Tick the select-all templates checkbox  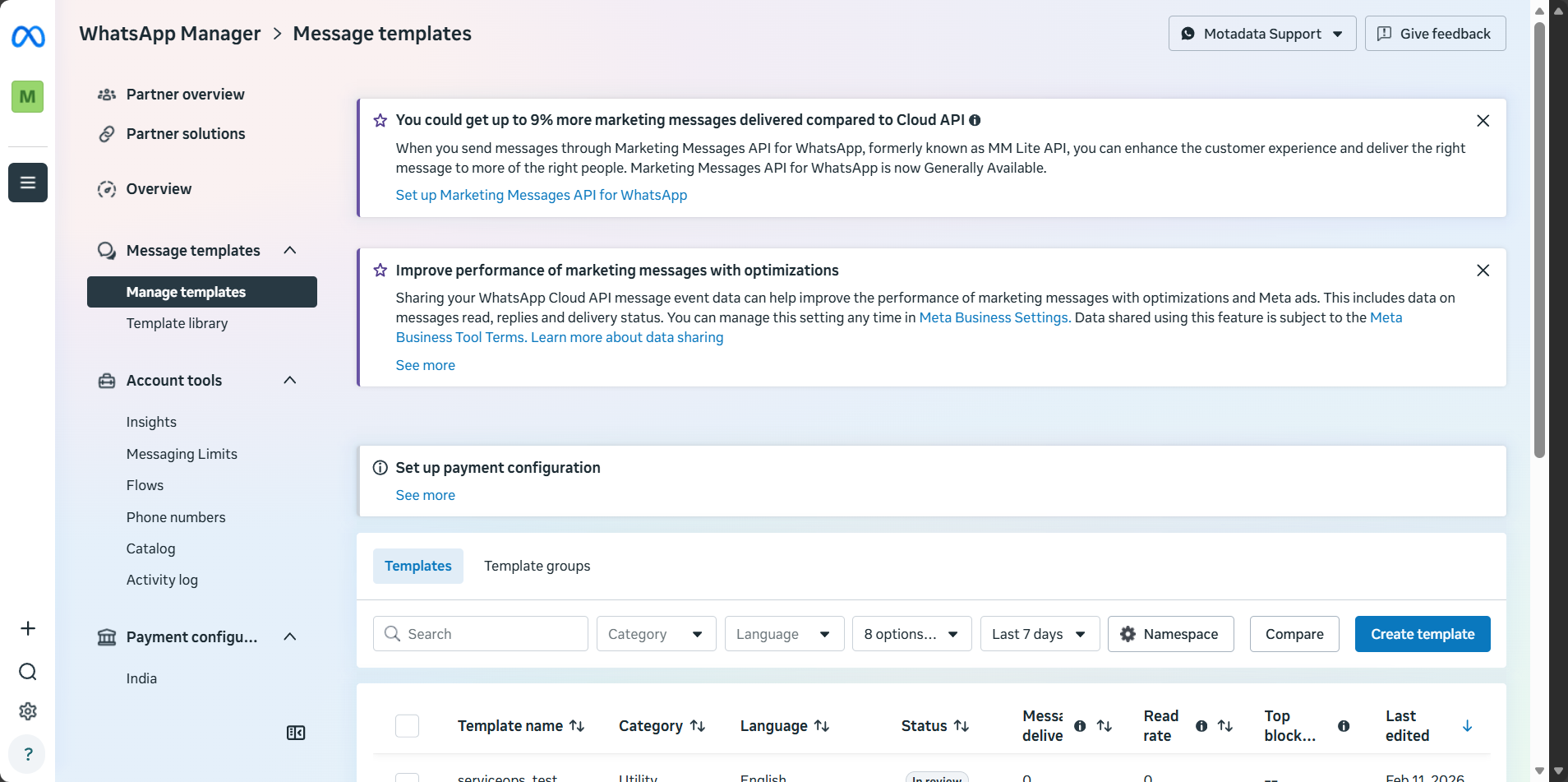[407, 726]
